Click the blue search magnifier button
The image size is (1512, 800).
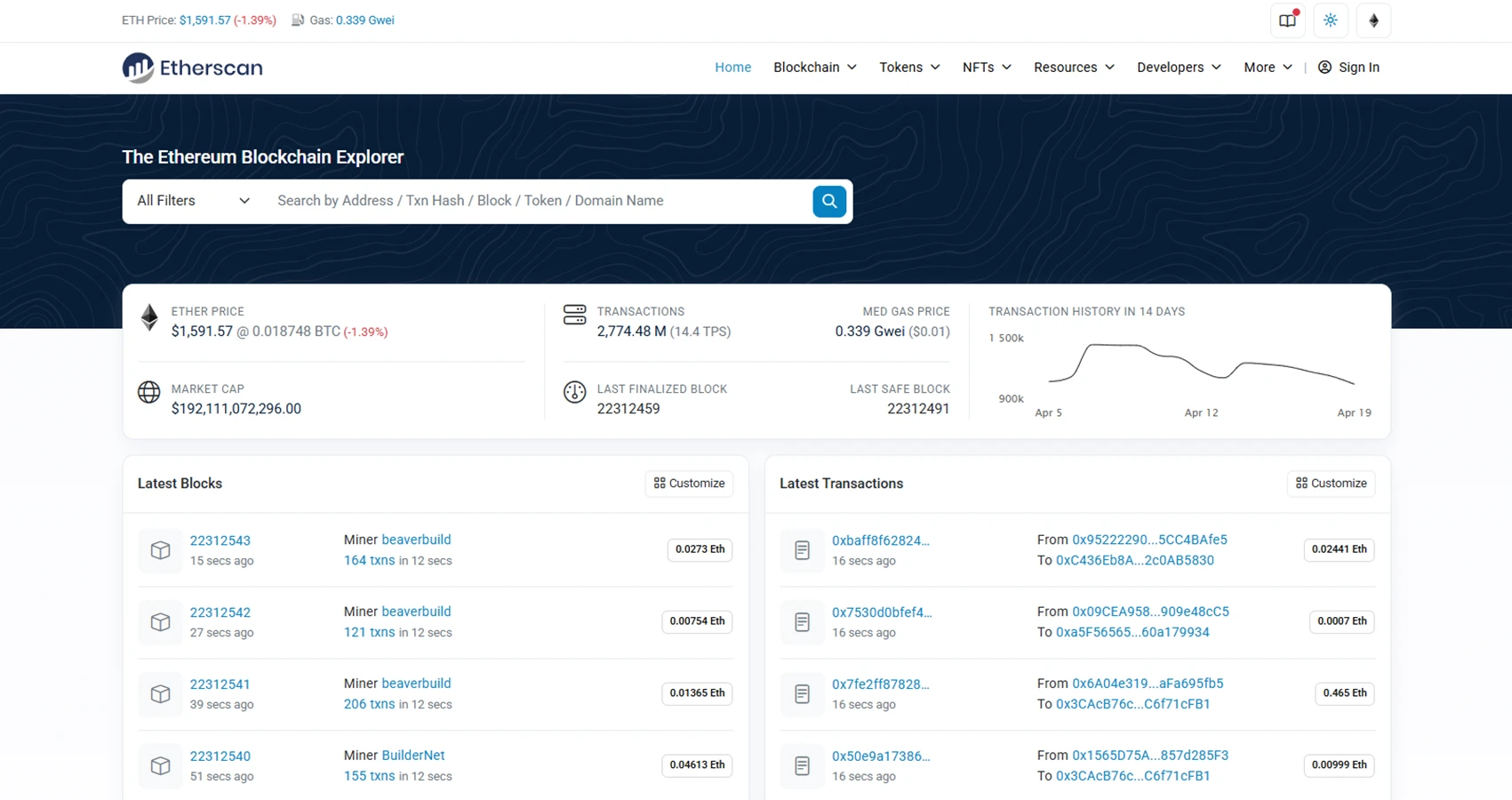(829, 201)
